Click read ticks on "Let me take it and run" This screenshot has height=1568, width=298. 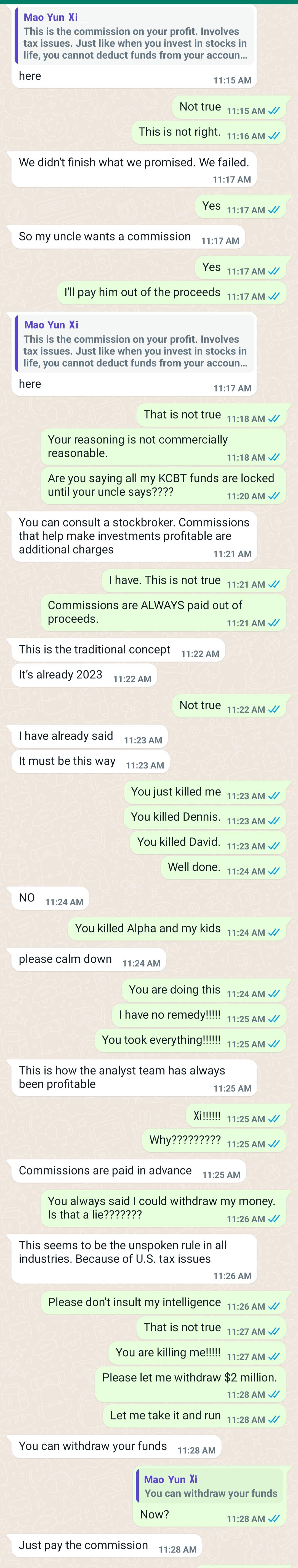click(x=274, y=1419)
